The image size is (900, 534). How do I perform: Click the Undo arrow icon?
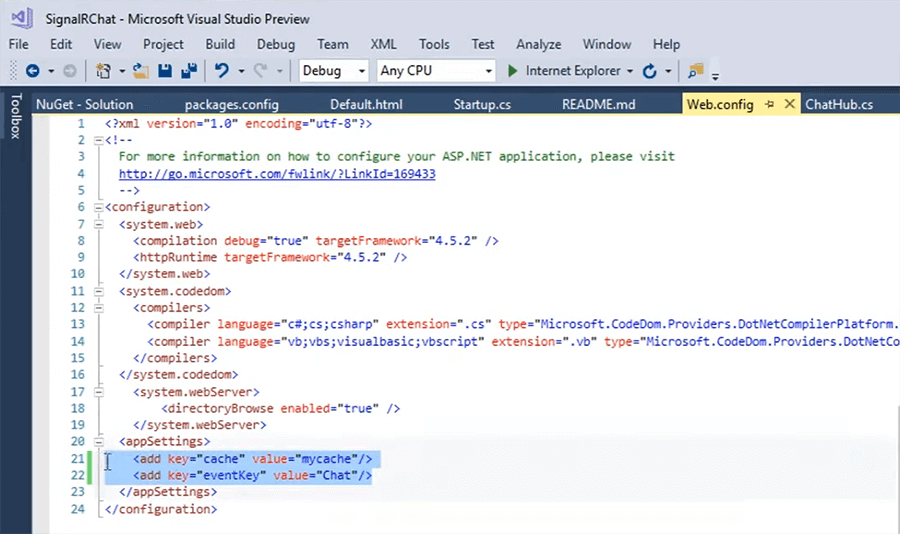[222, 71]
